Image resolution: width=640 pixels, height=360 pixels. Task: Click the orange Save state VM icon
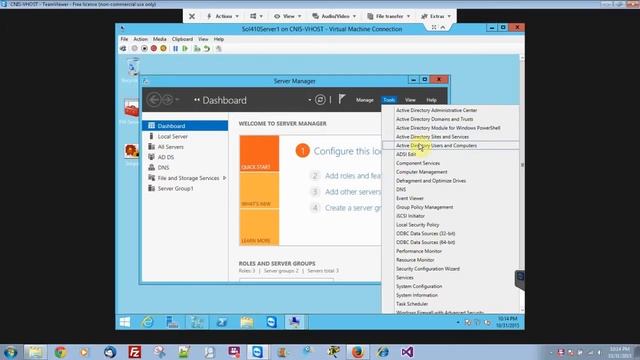163,49
